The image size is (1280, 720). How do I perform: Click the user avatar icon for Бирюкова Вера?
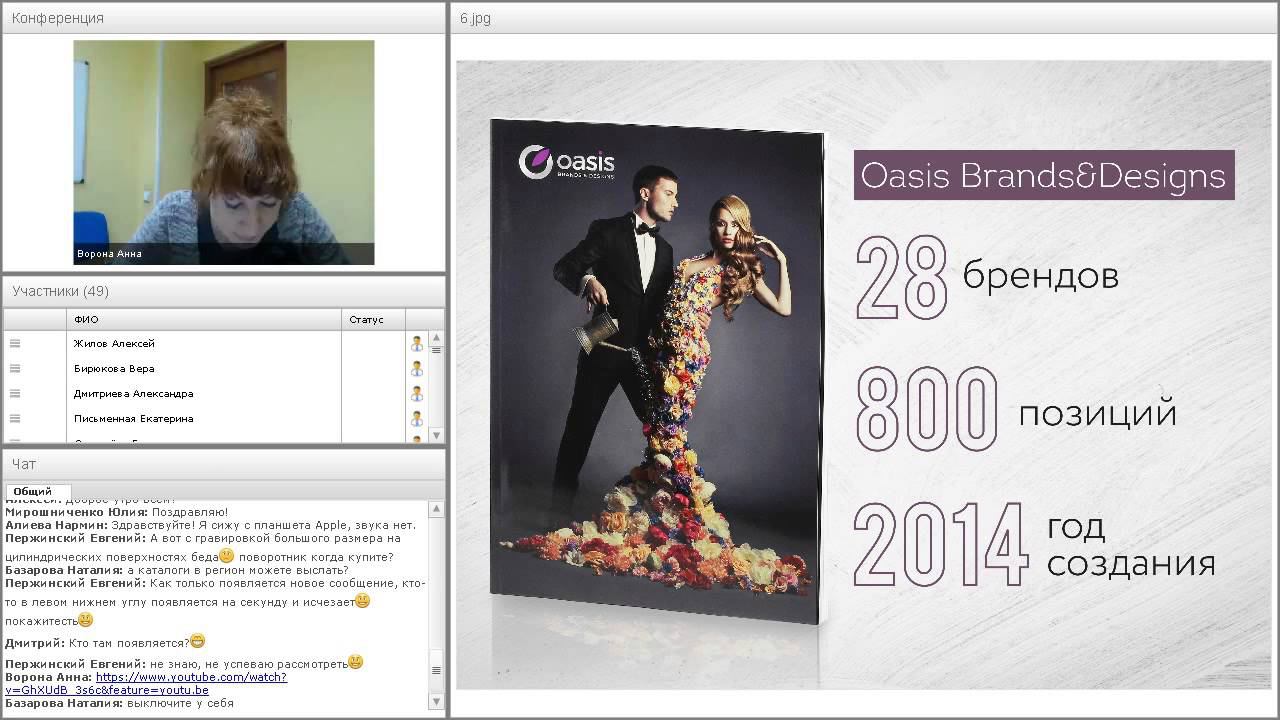[x=417, y=368]
